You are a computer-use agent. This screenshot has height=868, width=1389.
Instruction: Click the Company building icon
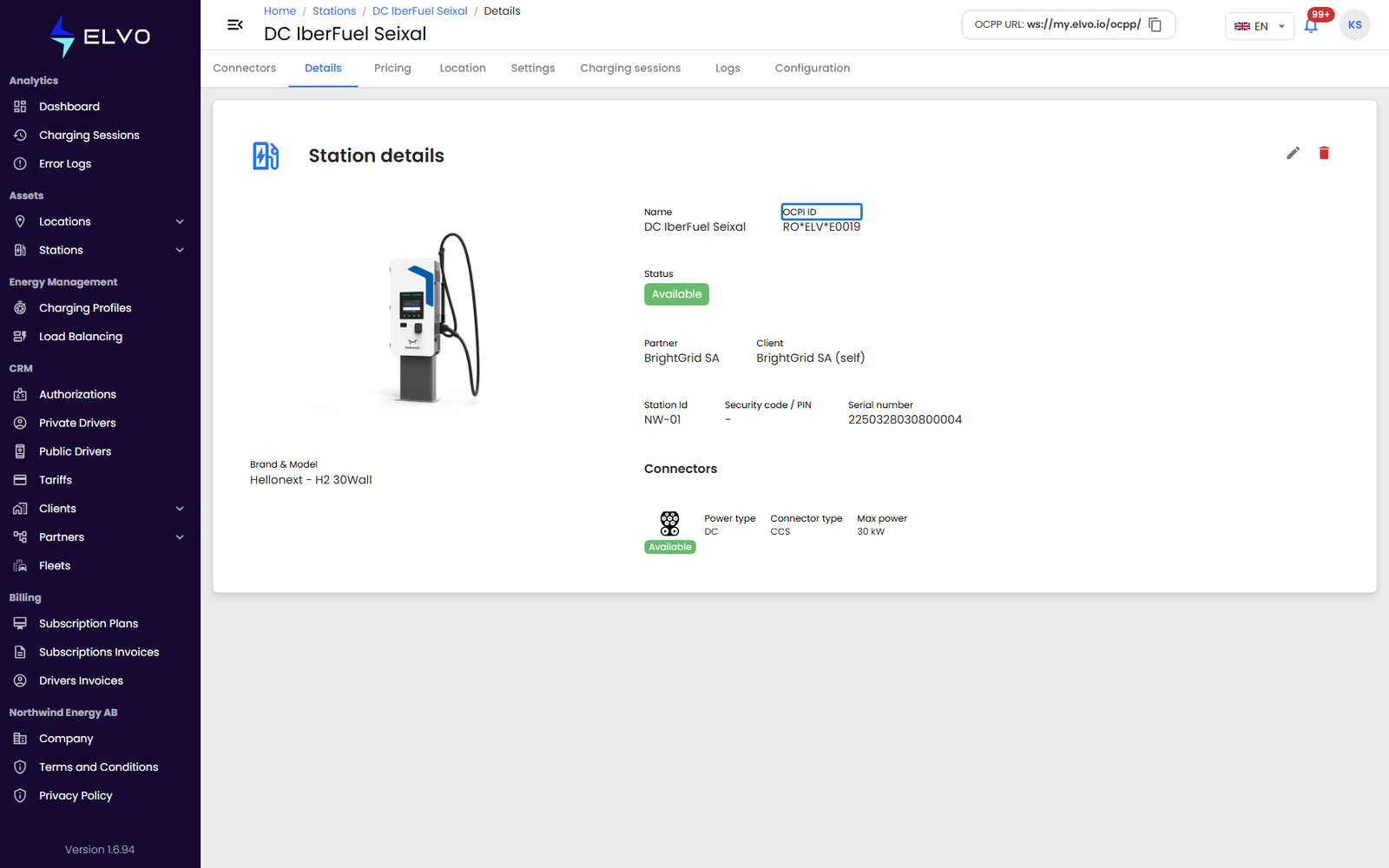pos(20,739)
